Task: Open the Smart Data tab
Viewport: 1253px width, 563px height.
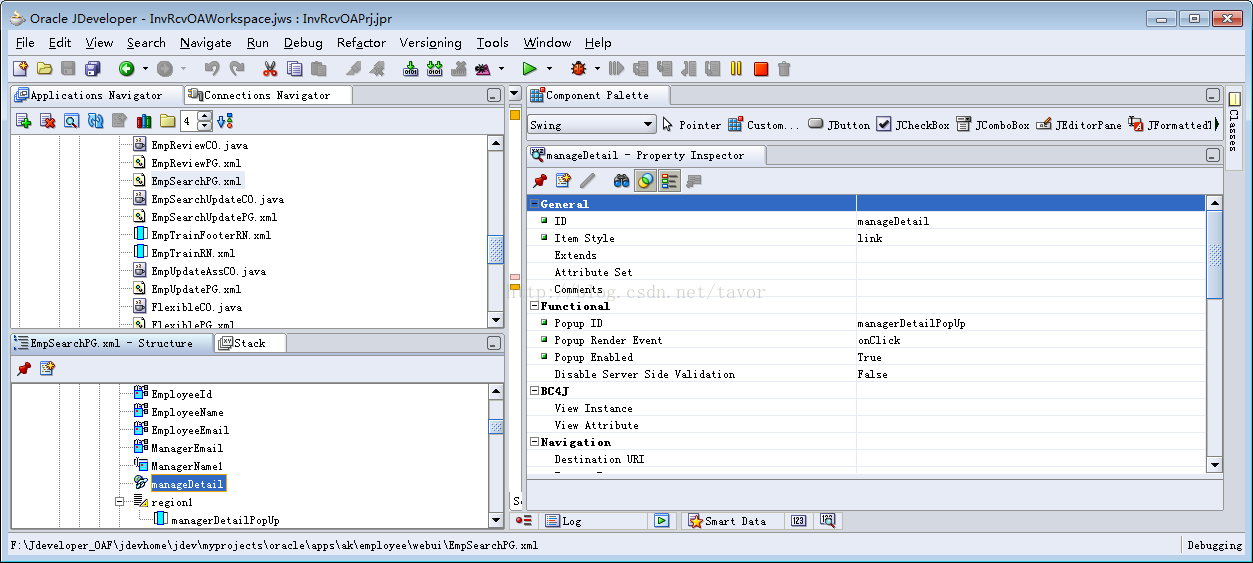Action: click(x=734, y=521)
